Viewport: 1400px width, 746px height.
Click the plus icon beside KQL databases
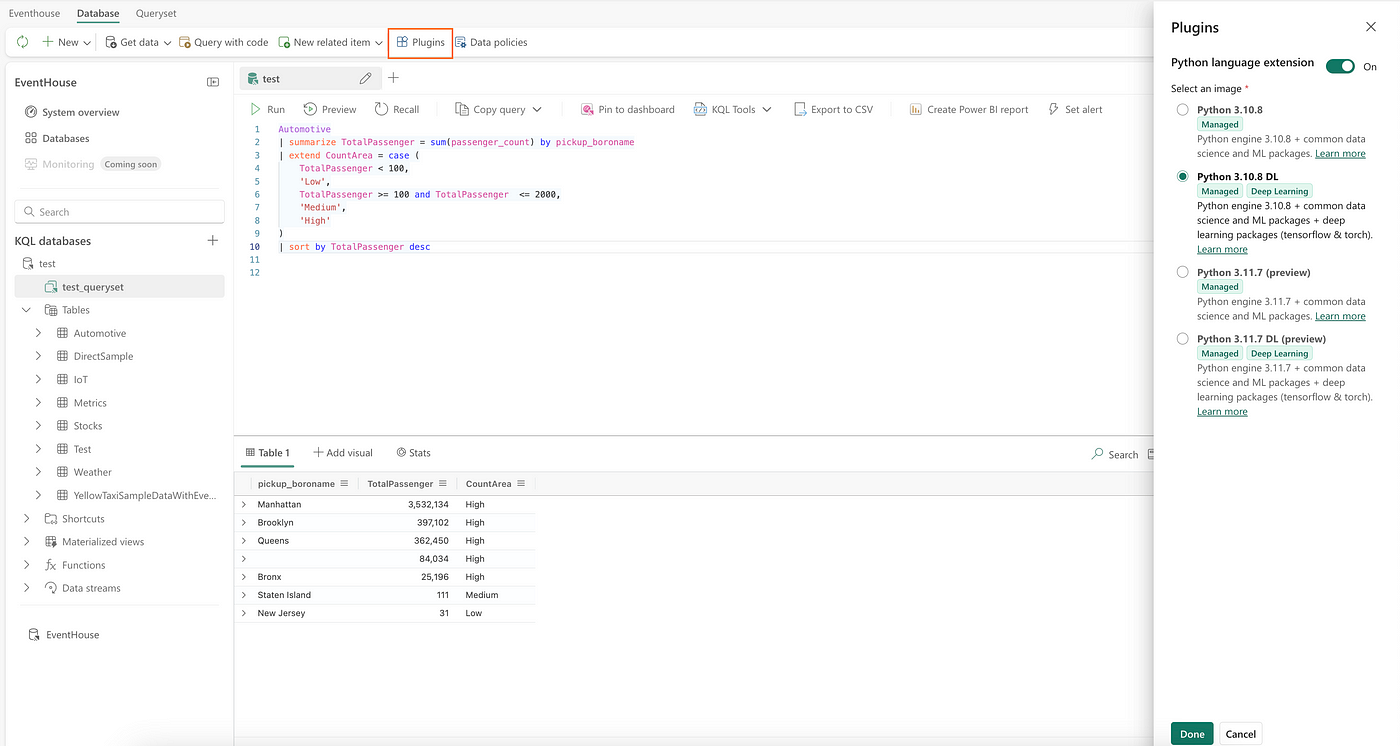212,241
